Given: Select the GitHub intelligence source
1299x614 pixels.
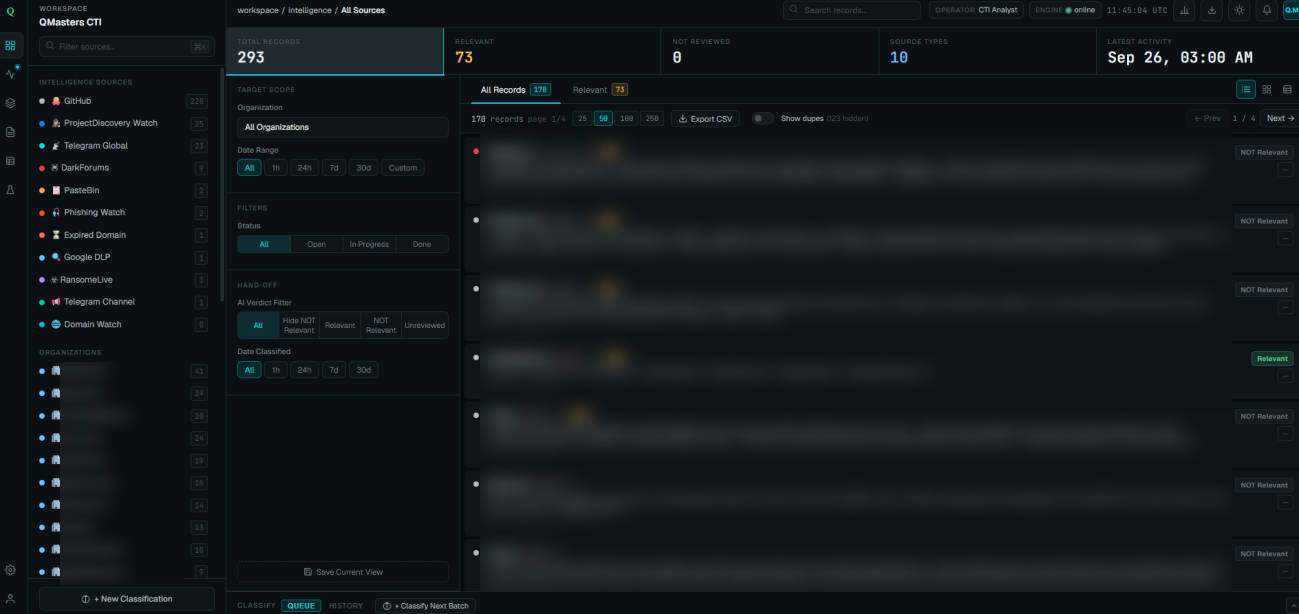Looking at the screenshot, I should (123, 101).
